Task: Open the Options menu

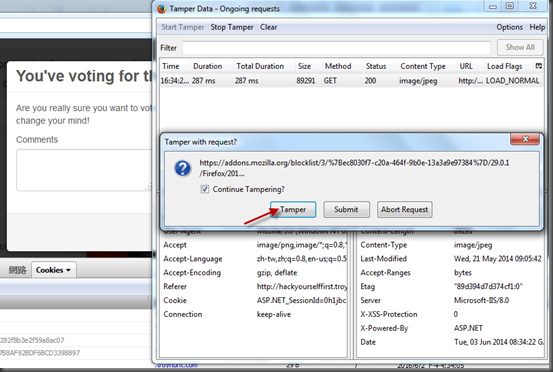Action: pos(509,27)
